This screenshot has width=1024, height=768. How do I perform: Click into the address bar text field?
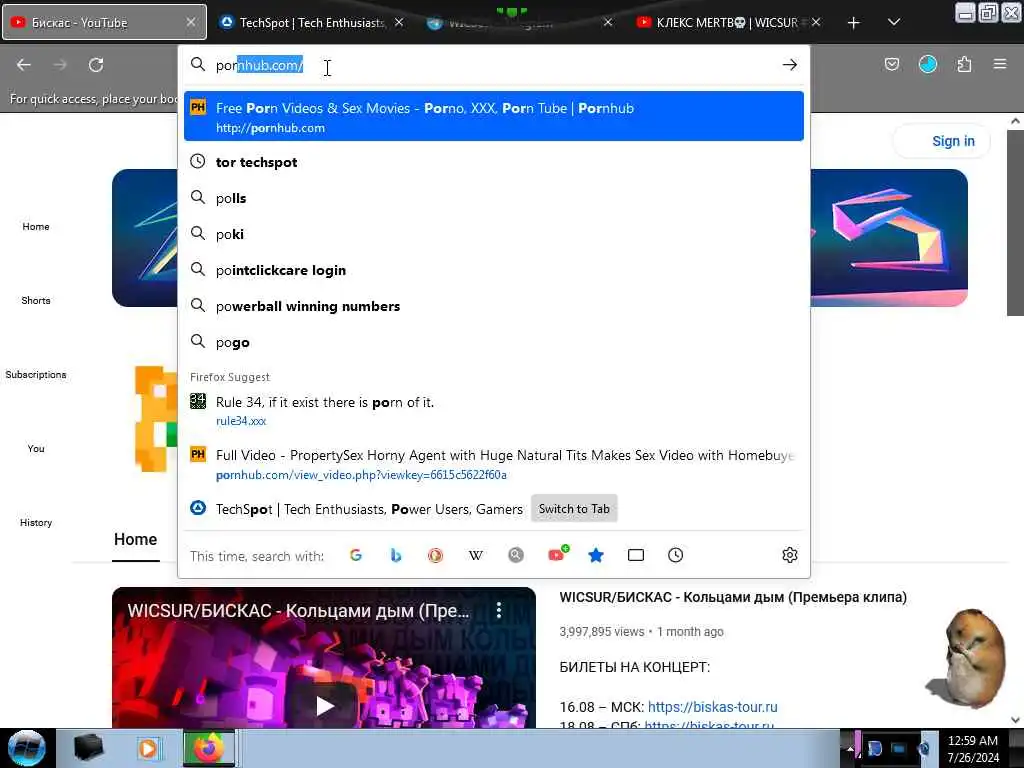pos(496,65)
